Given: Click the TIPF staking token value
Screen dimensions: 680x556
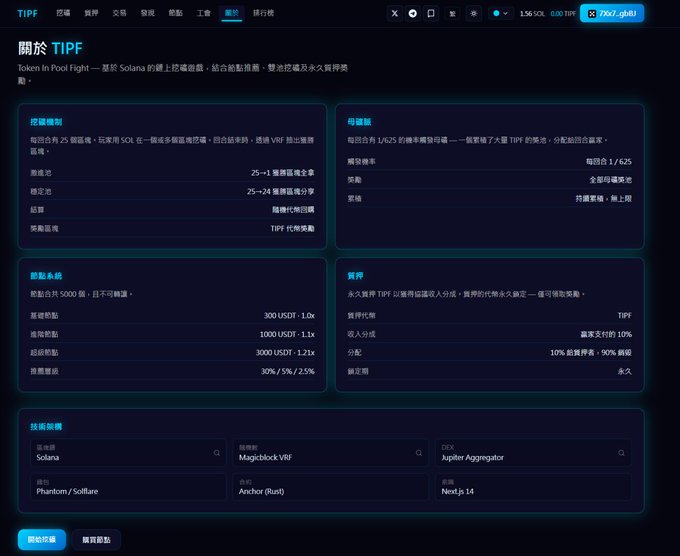Looking at the screenshot, I should coord(625,316).
